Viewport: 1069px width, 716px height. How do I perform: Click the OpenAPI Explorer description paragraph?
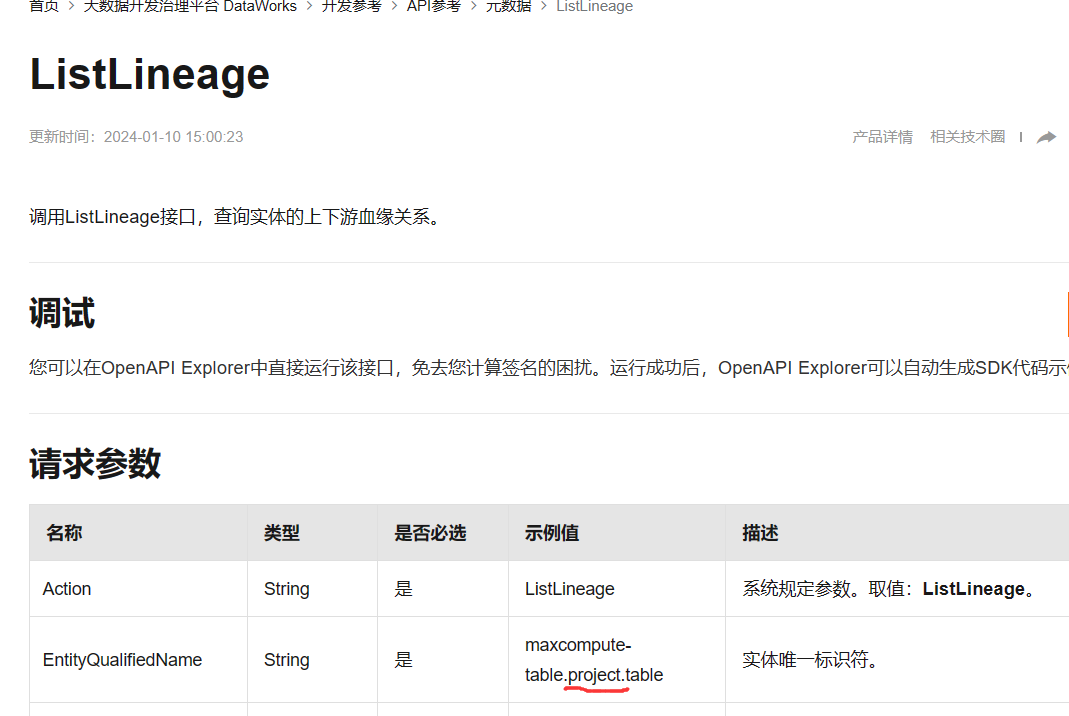(549, 368)
